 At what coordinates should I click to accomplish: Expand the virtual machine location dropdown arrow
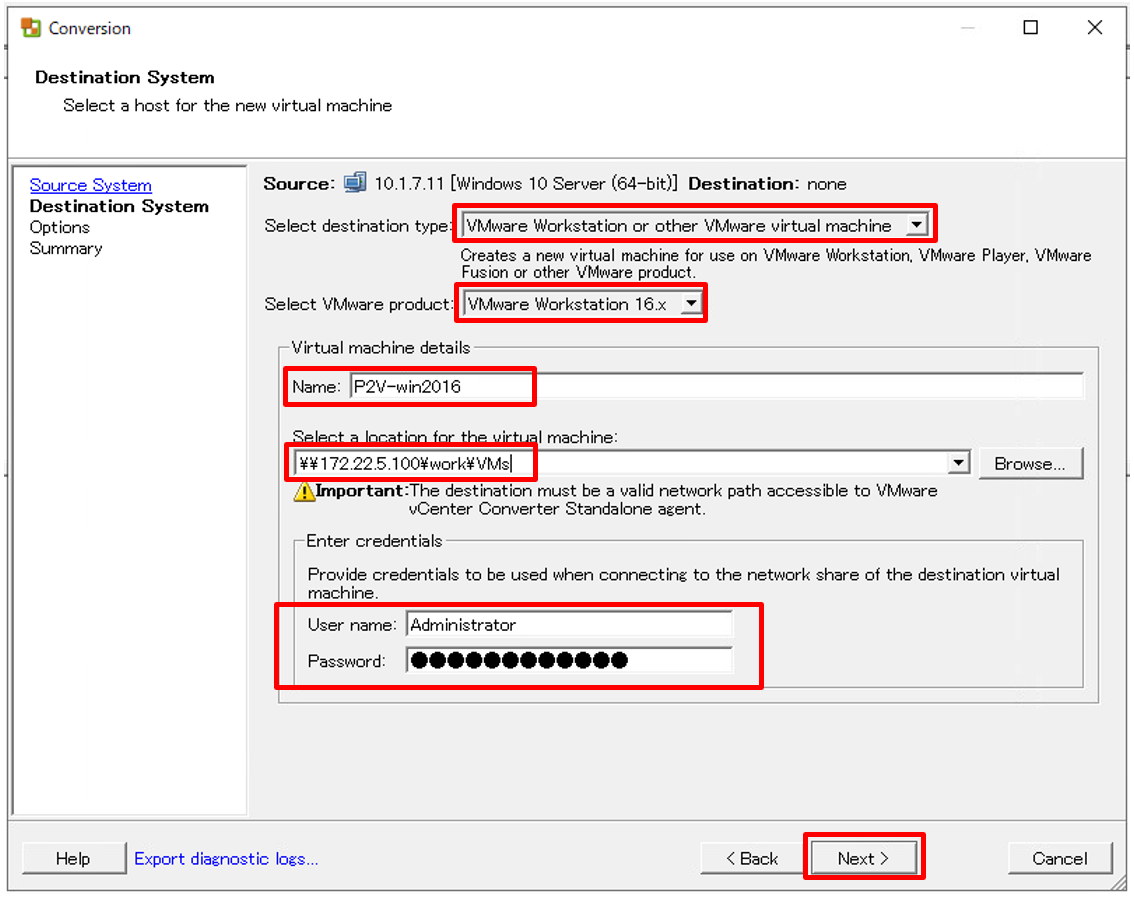pos(958,463)
